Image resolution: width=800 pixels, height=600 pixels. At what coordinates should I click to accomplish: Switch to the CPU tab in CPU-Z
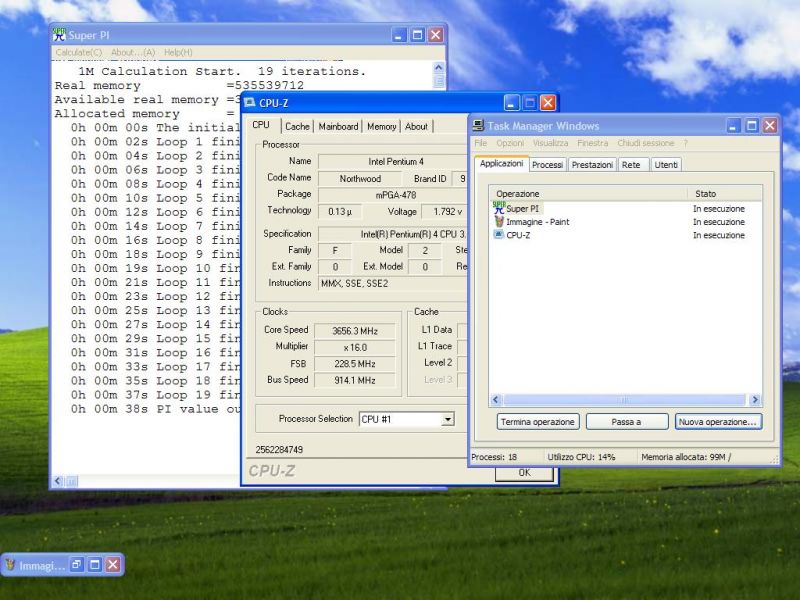pos(261,125)
